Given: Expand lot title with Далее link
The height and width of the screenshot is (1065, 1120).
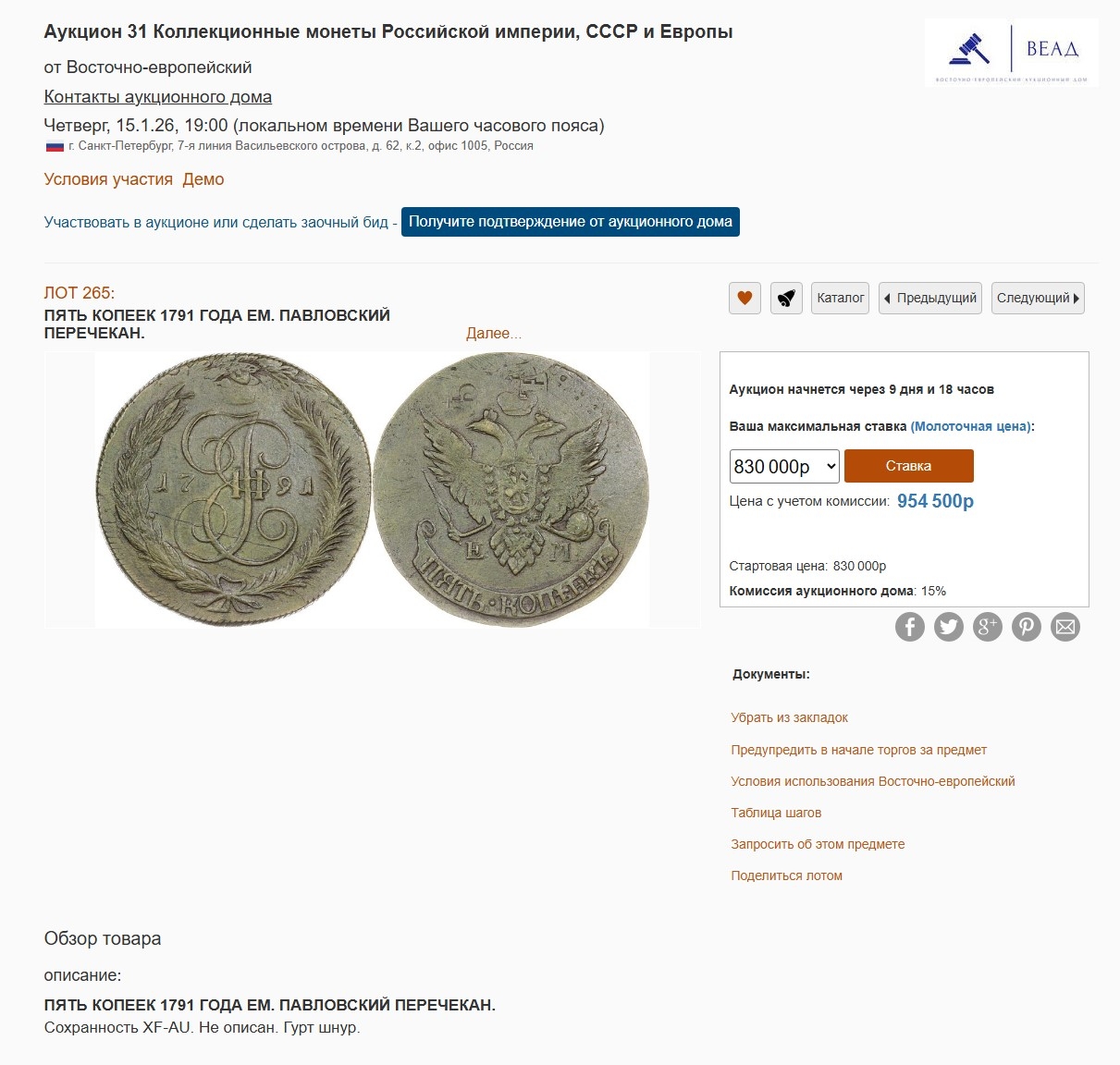Looking at the screenshot, I should (494, 334).
